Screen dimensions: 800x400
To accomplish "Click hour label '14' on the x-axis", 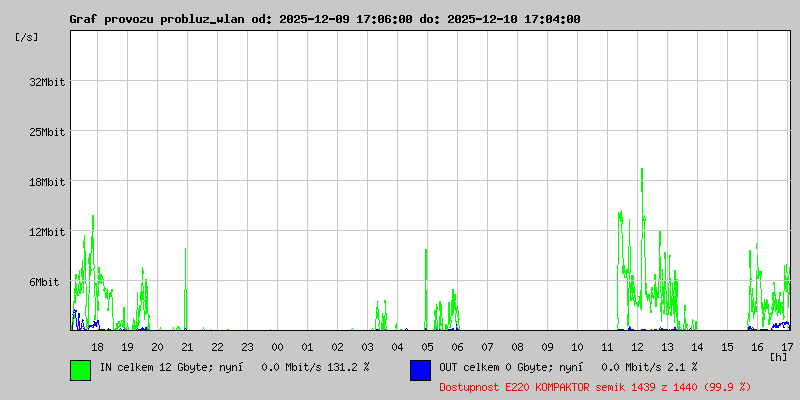I will [x=697, y=347].
